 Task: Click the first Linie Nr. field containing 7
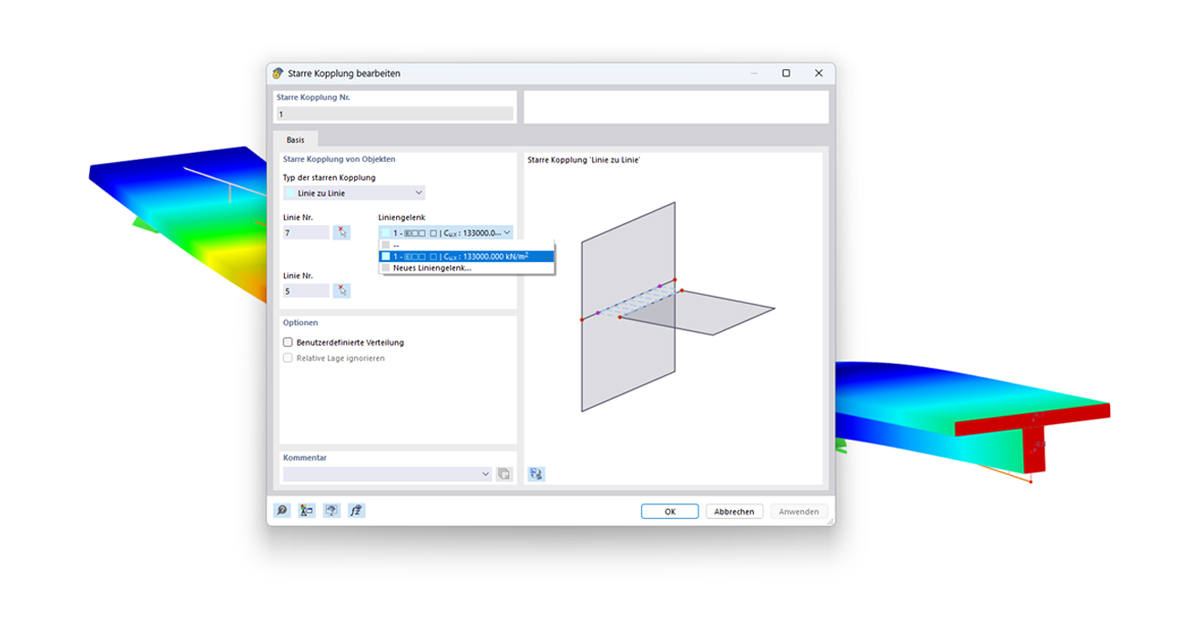coord(306,232)
